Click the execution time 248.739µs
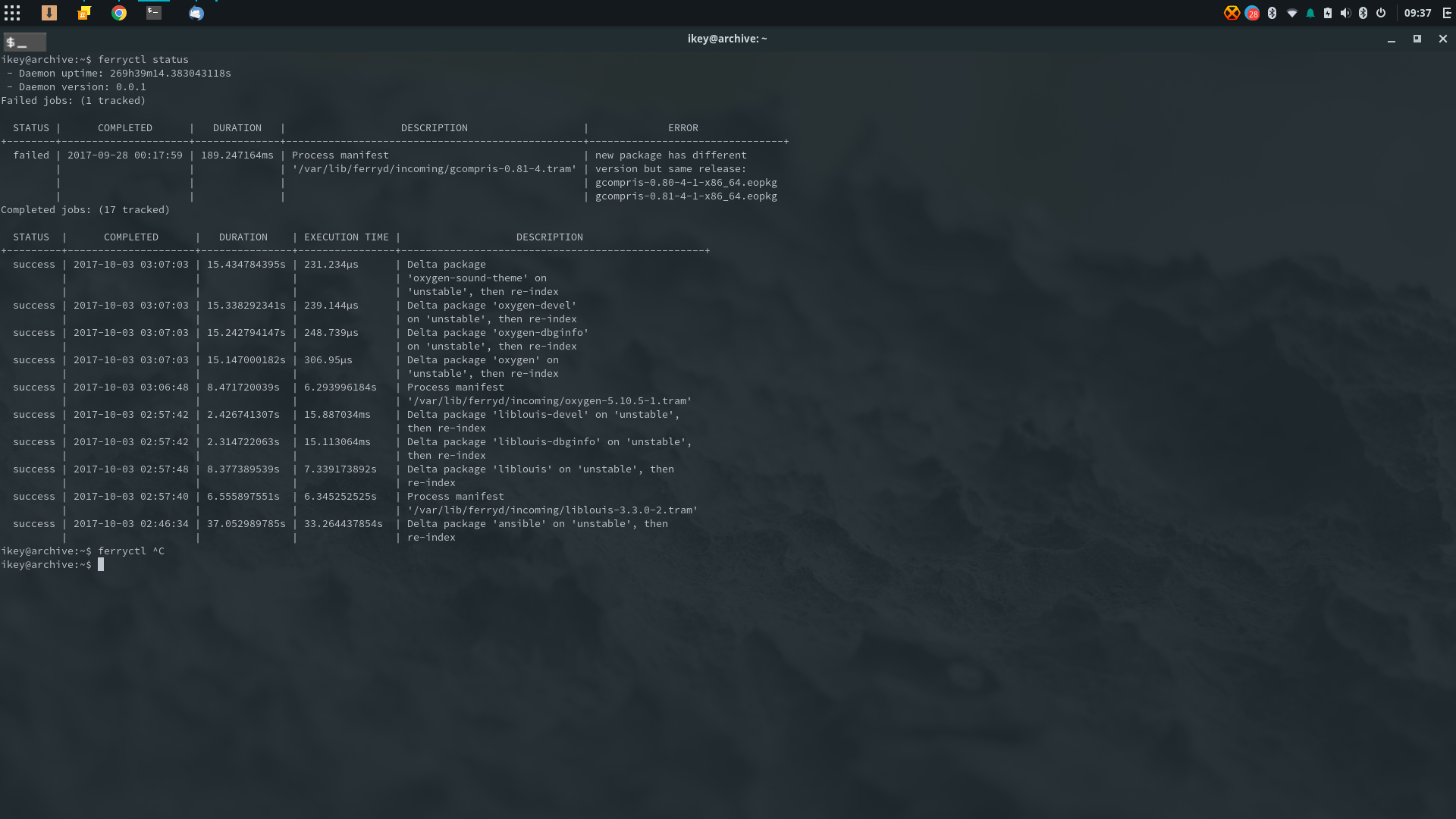1456x819 pixels. (x=331, y=333)
